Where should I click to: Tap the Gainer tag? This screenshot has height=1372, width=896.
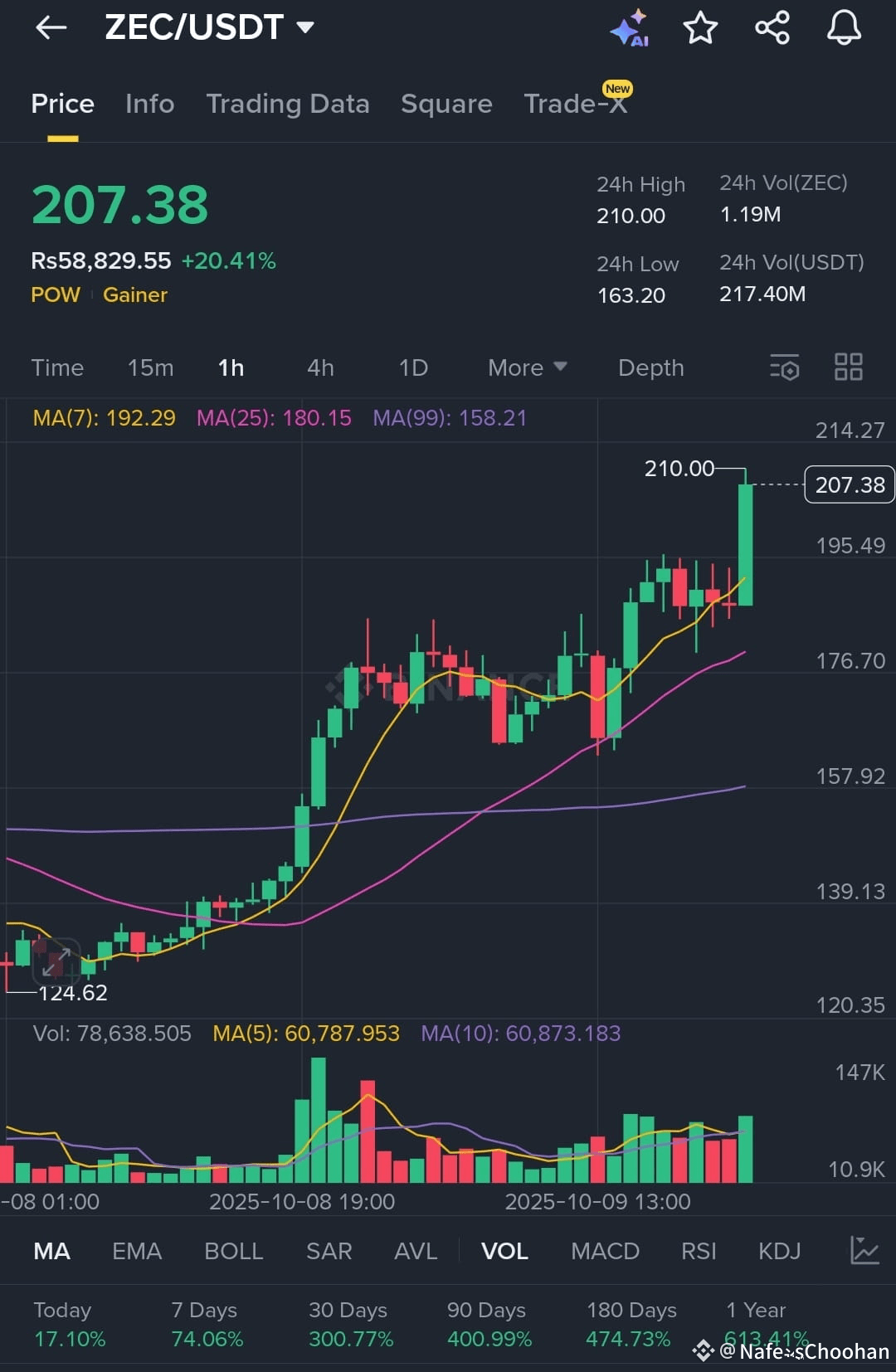pos(135,294)
